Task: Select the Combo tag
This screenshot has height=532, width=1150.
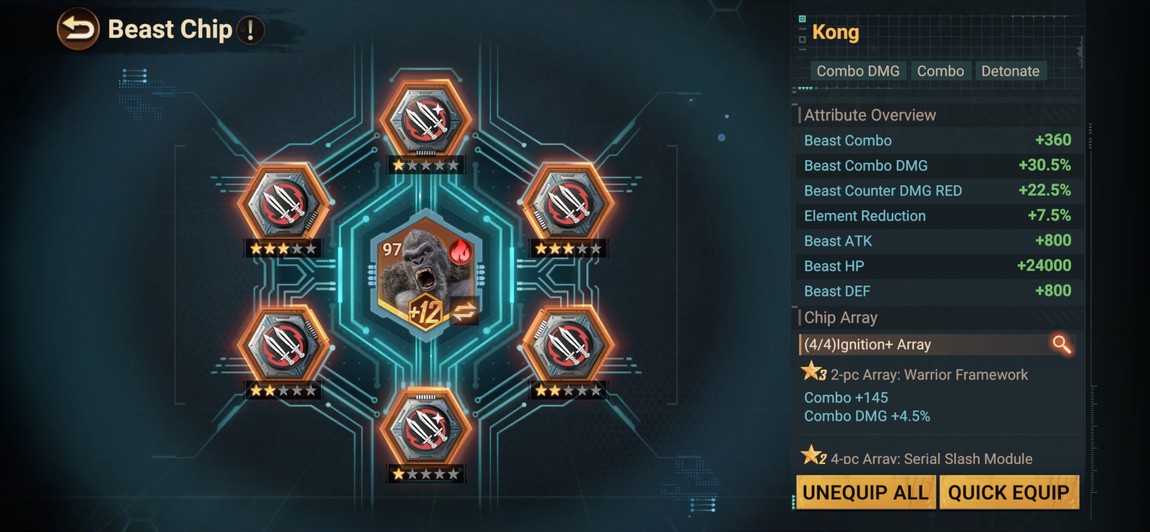Action: coord(940,71)
